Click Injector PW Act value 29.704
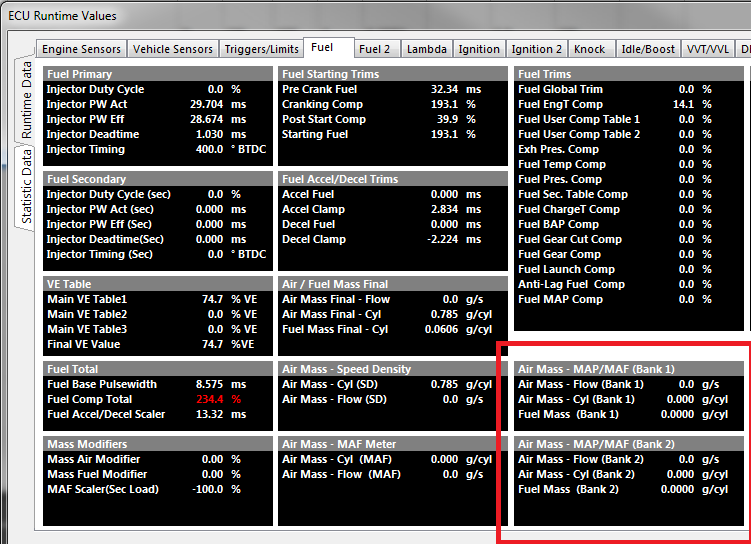 click(206, 104)
